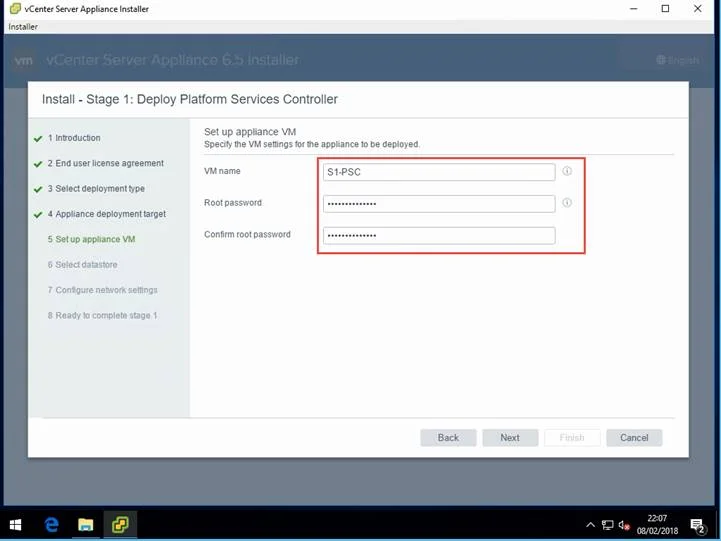Click the 'VM name' label
This screenshot has height=541, width=721.
pyautogui.click(x=222, y=171)
